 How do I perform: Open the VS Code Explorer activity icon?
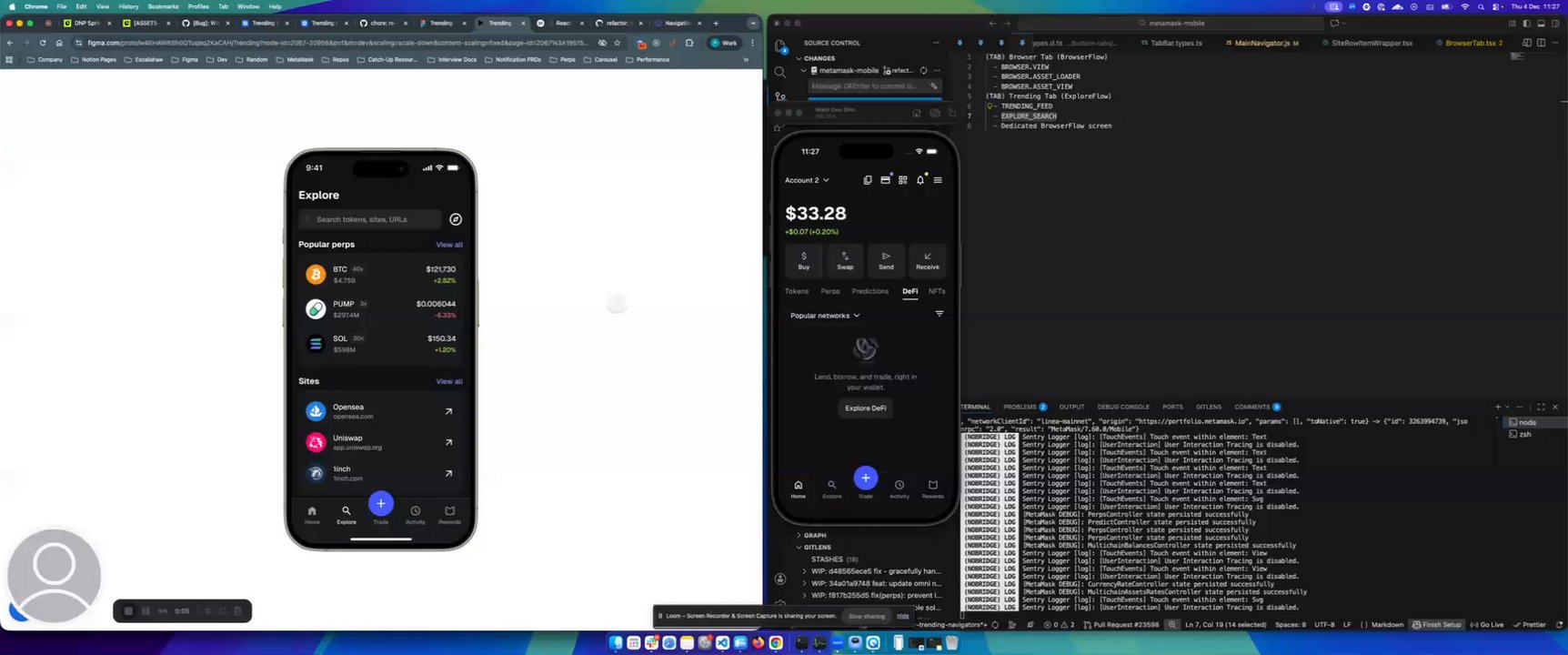pos(780,45)
